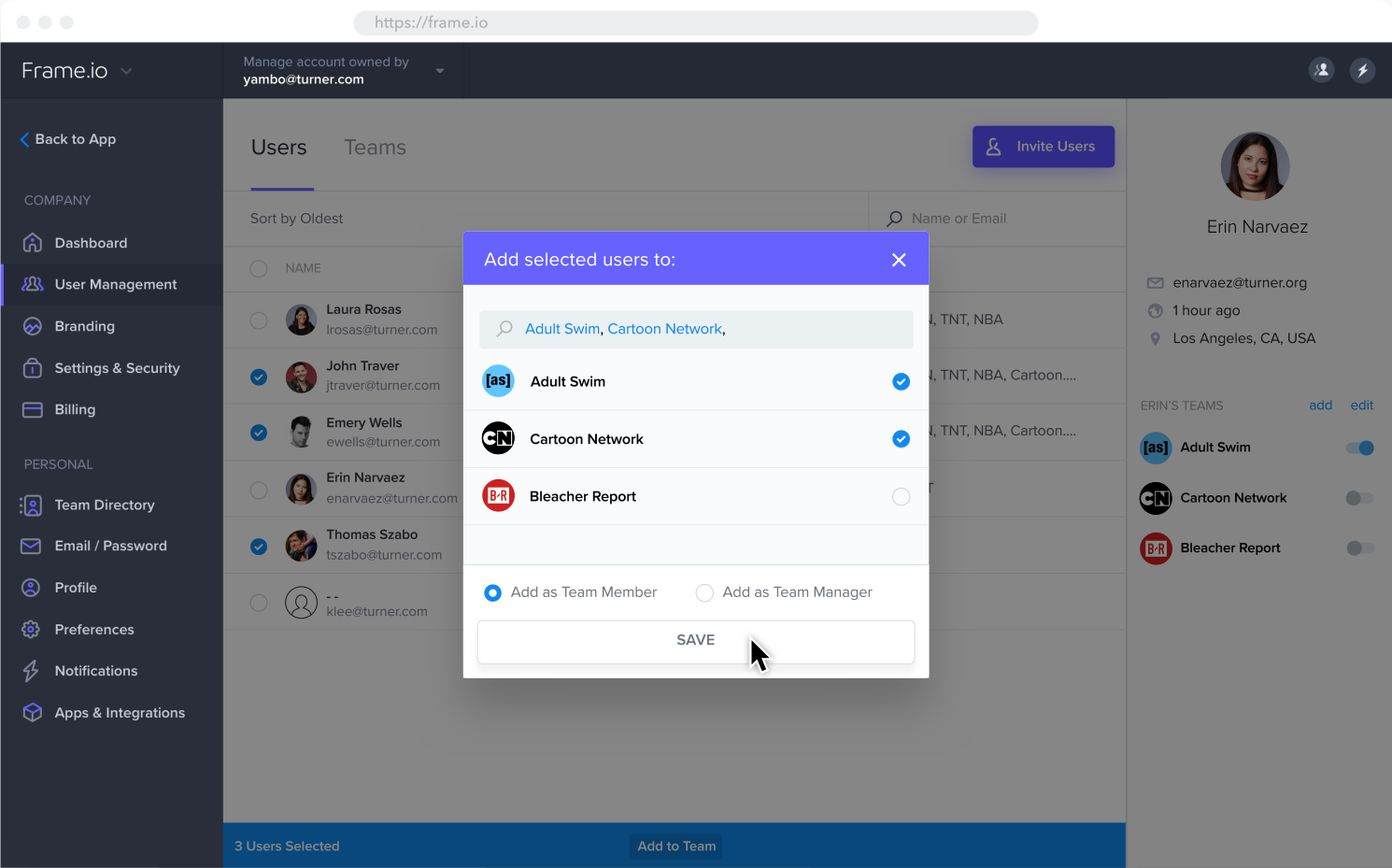Check Bleacher Report in the team list
The image size is (1392, 868).
point(901,497)
